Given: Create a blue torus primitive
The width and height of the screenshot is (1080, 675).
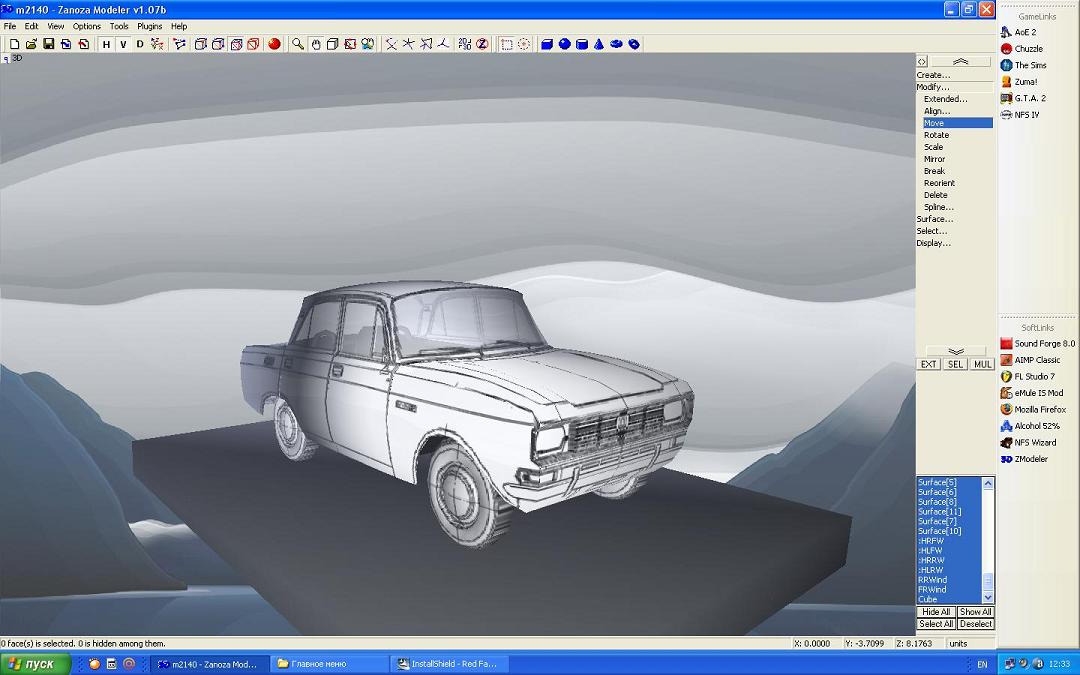Looking at the screenshot, I should [616, 44].
